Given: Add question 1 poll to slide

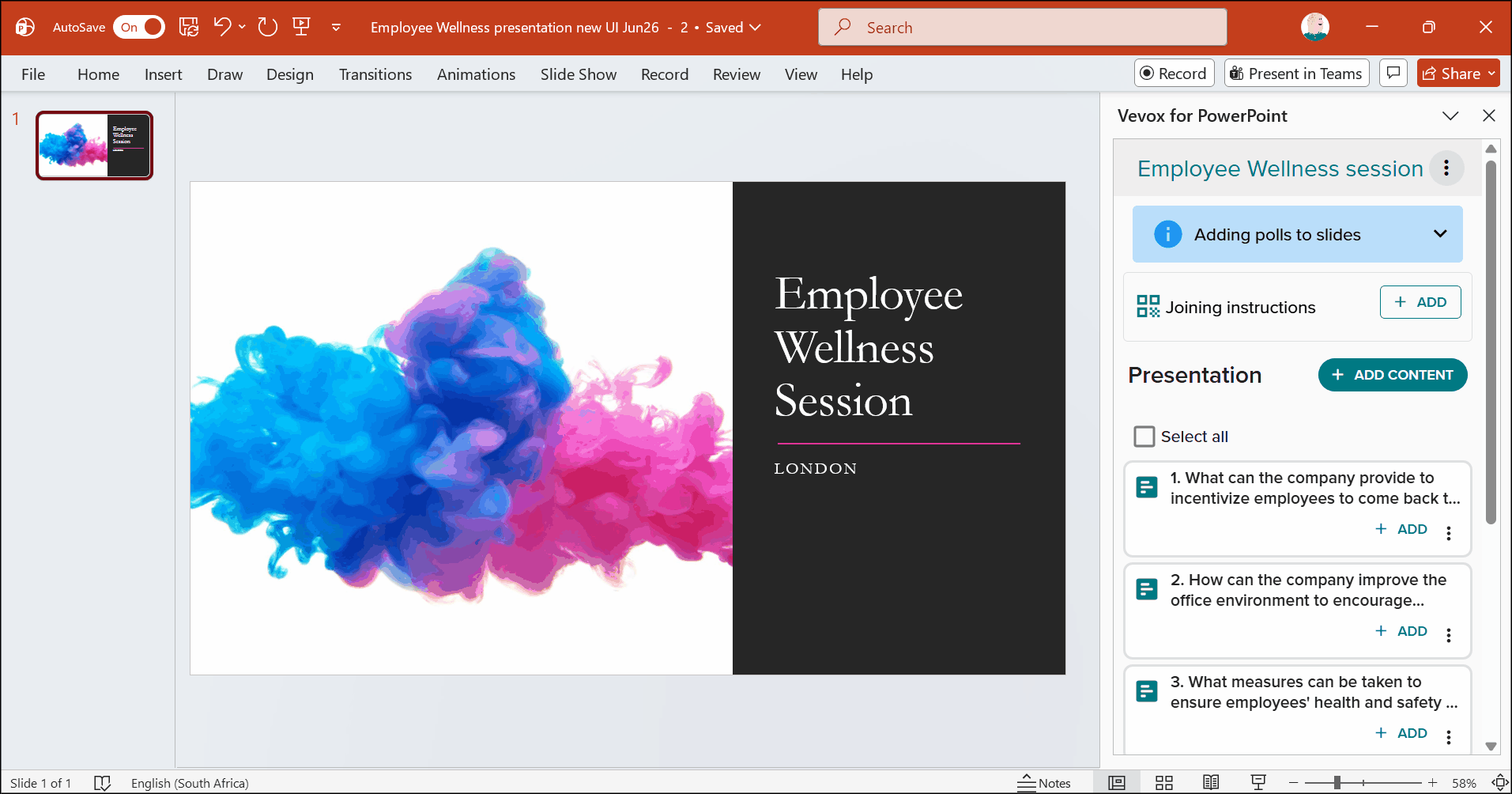Looking at the screenshot, I should 1401,529.
